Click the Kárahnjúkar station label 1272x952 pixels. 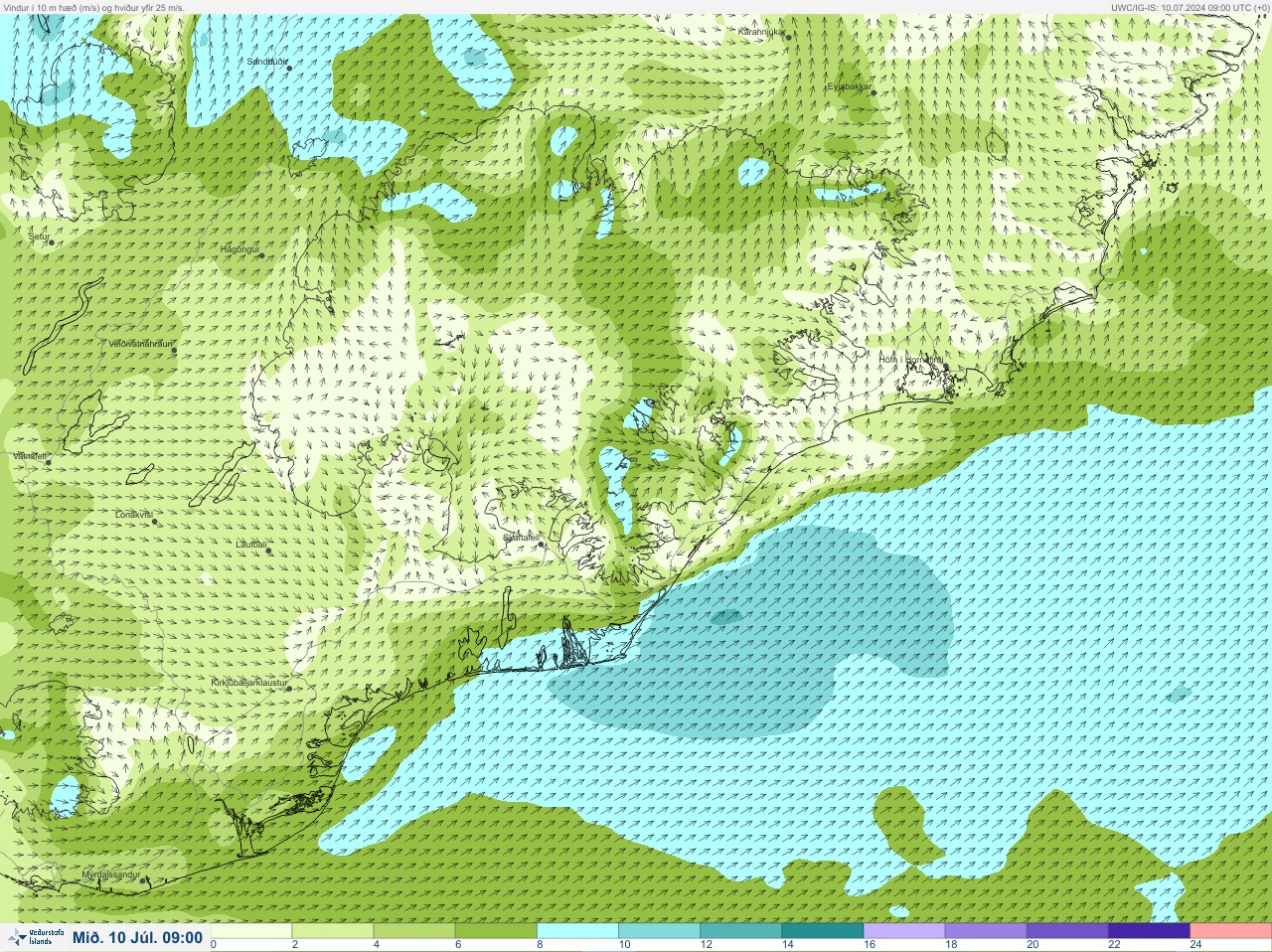[761, 32]
